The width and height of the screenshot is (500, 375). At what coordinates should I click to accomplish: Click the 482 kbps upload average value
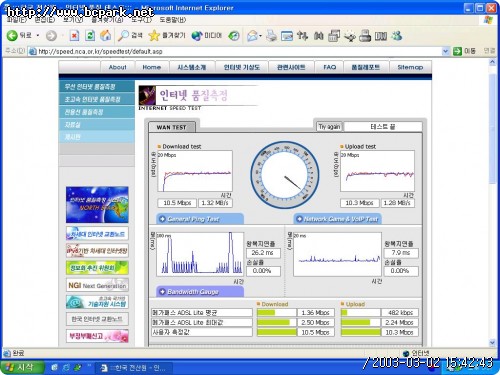pos(400,313)
